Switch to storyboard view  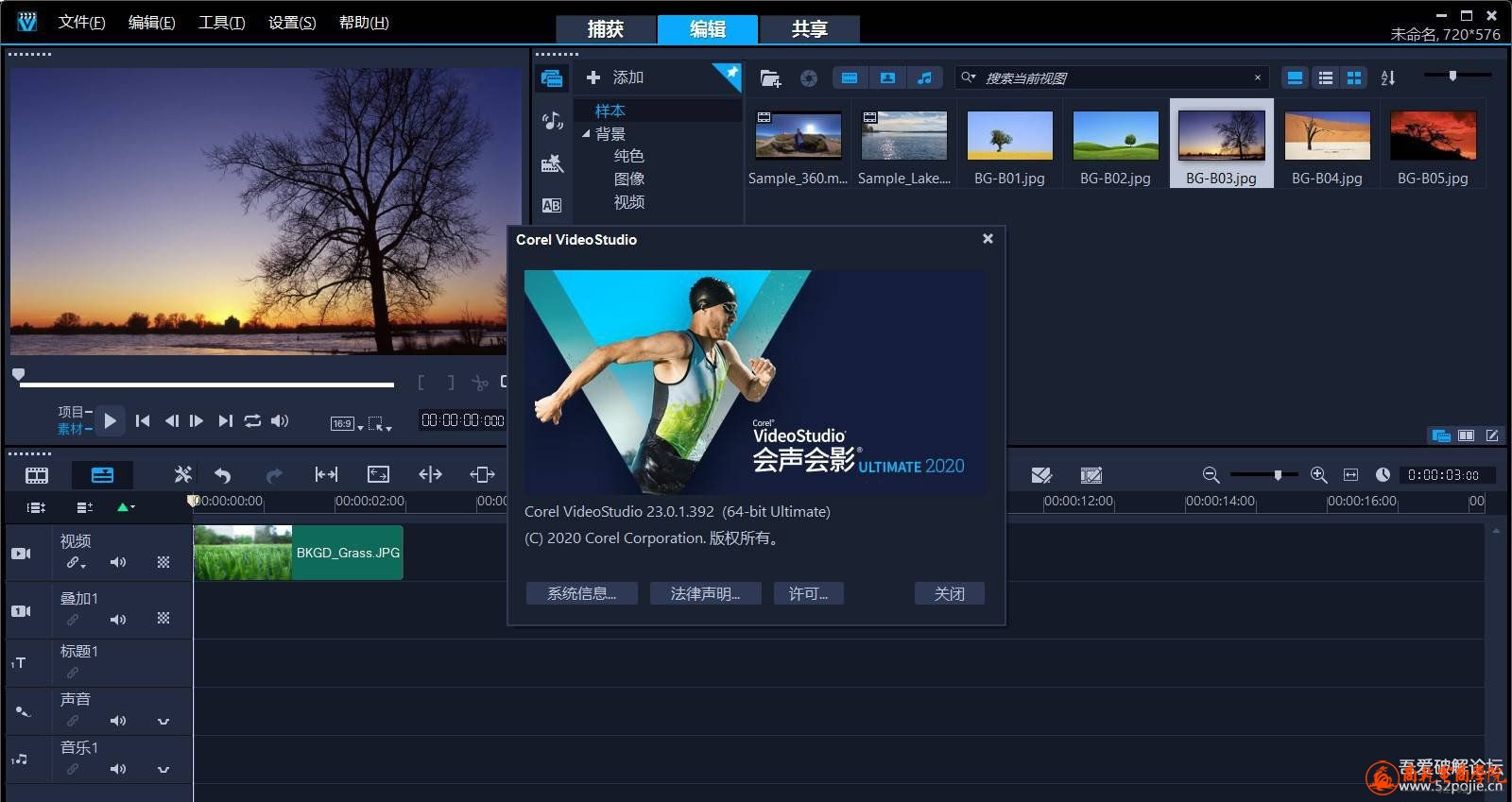click(37, 475)
